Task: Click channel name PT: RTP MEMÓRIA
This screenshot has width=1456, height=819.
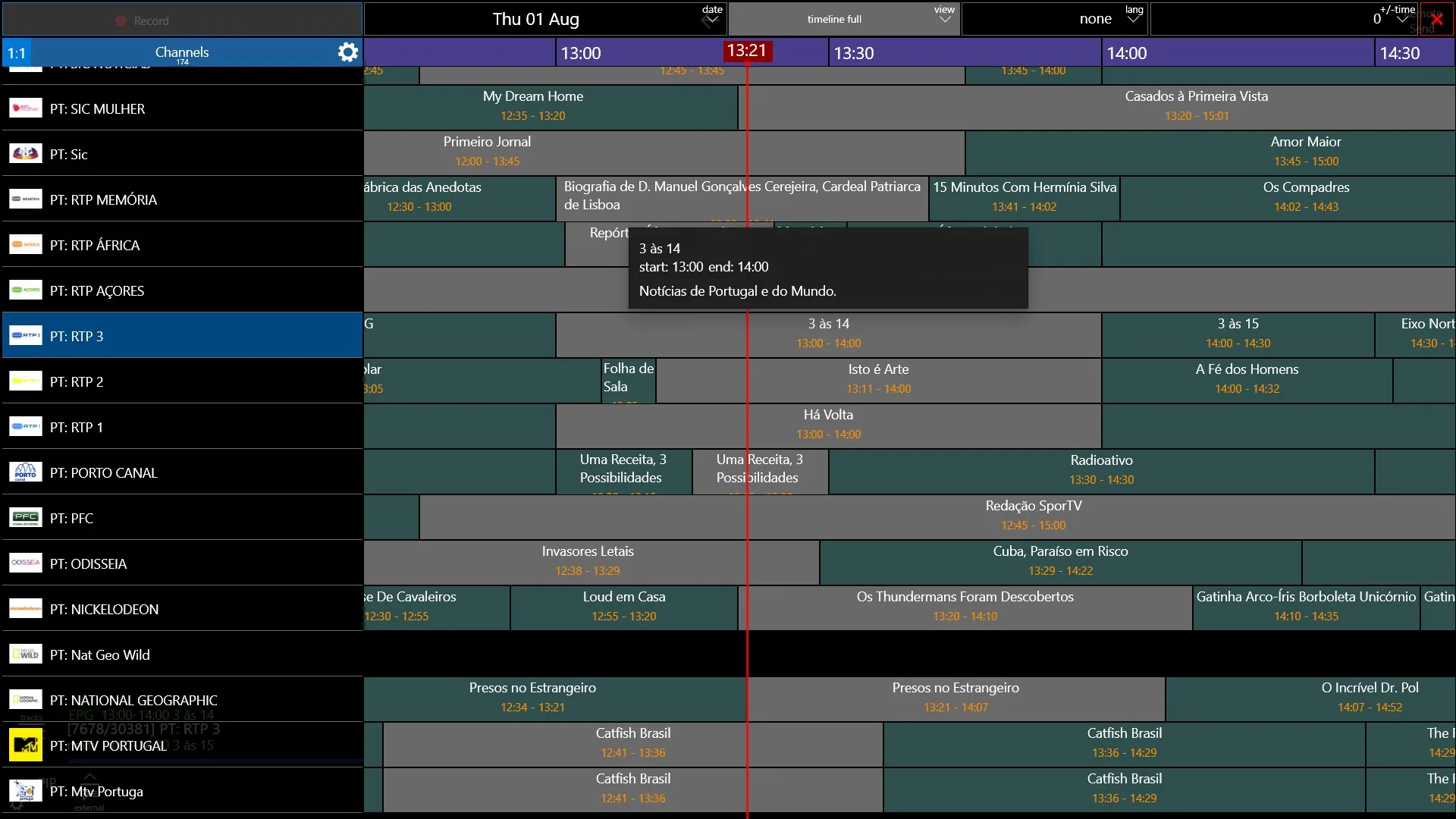Action: coord(103,199)
